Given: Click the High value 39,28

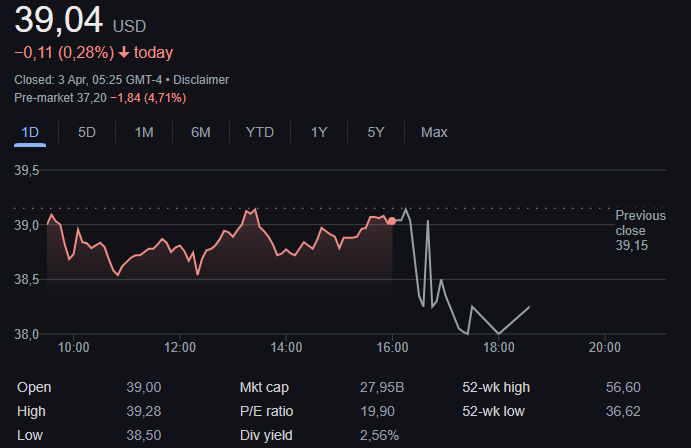Looking at the screenshot, I should click(x=144, y=411).
